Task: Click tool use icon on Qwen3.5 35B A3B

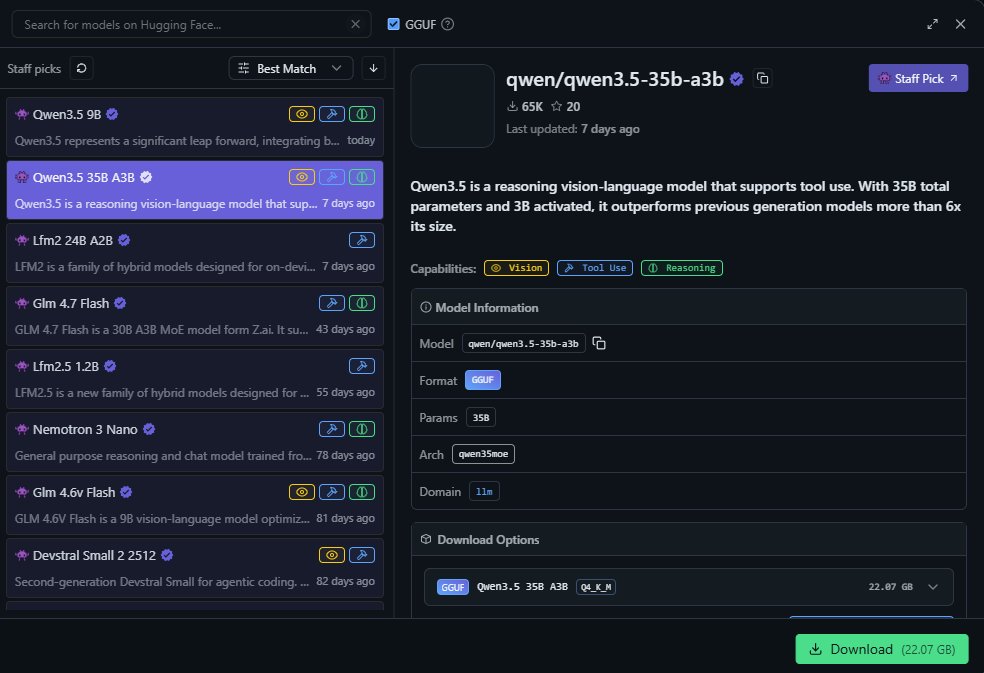Action: coord(332,177)
